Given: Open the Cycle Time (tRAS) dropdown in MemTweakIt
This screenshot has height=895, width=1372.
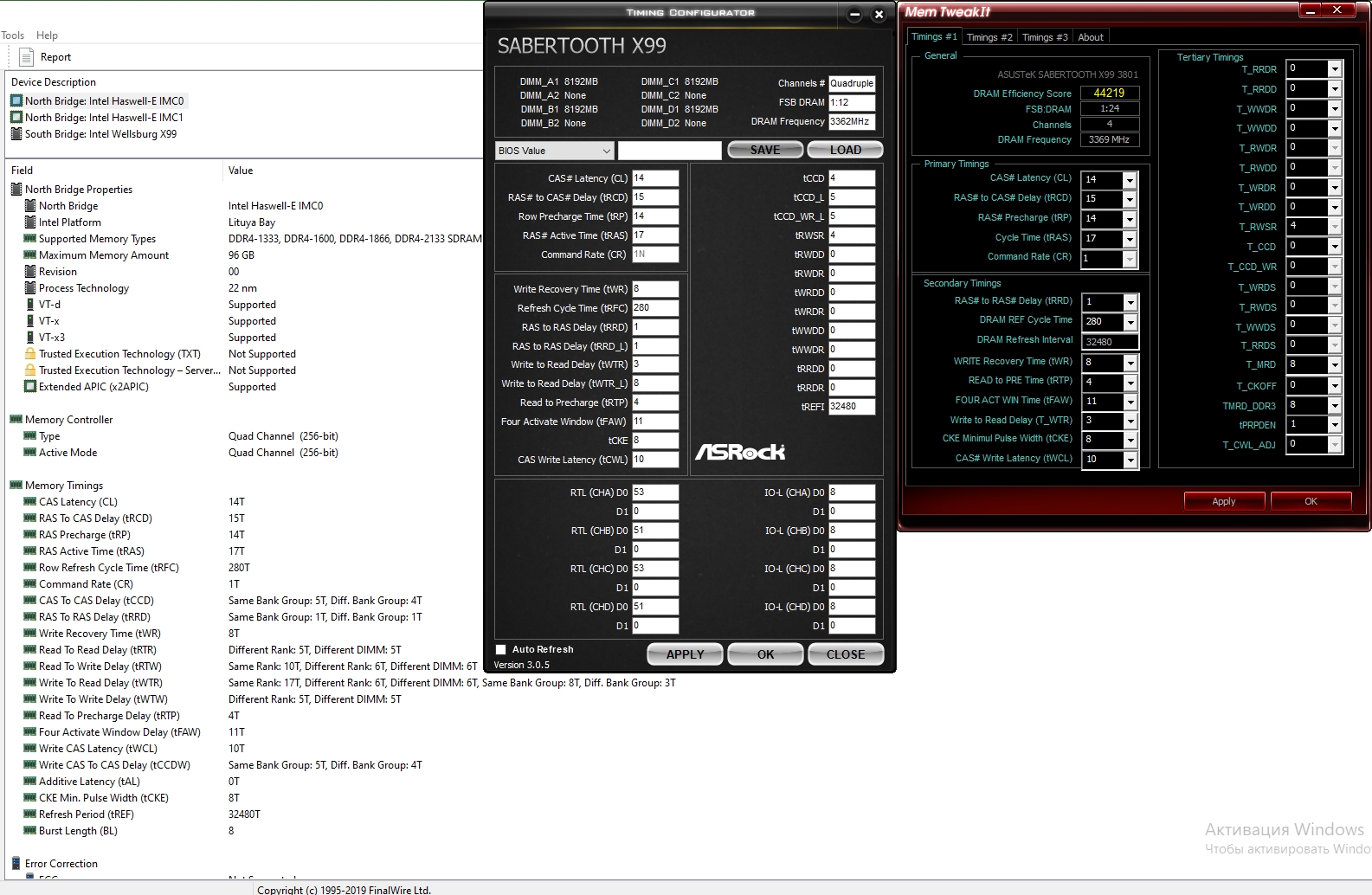Looking at the screenshot, I should click(1130, 240).
